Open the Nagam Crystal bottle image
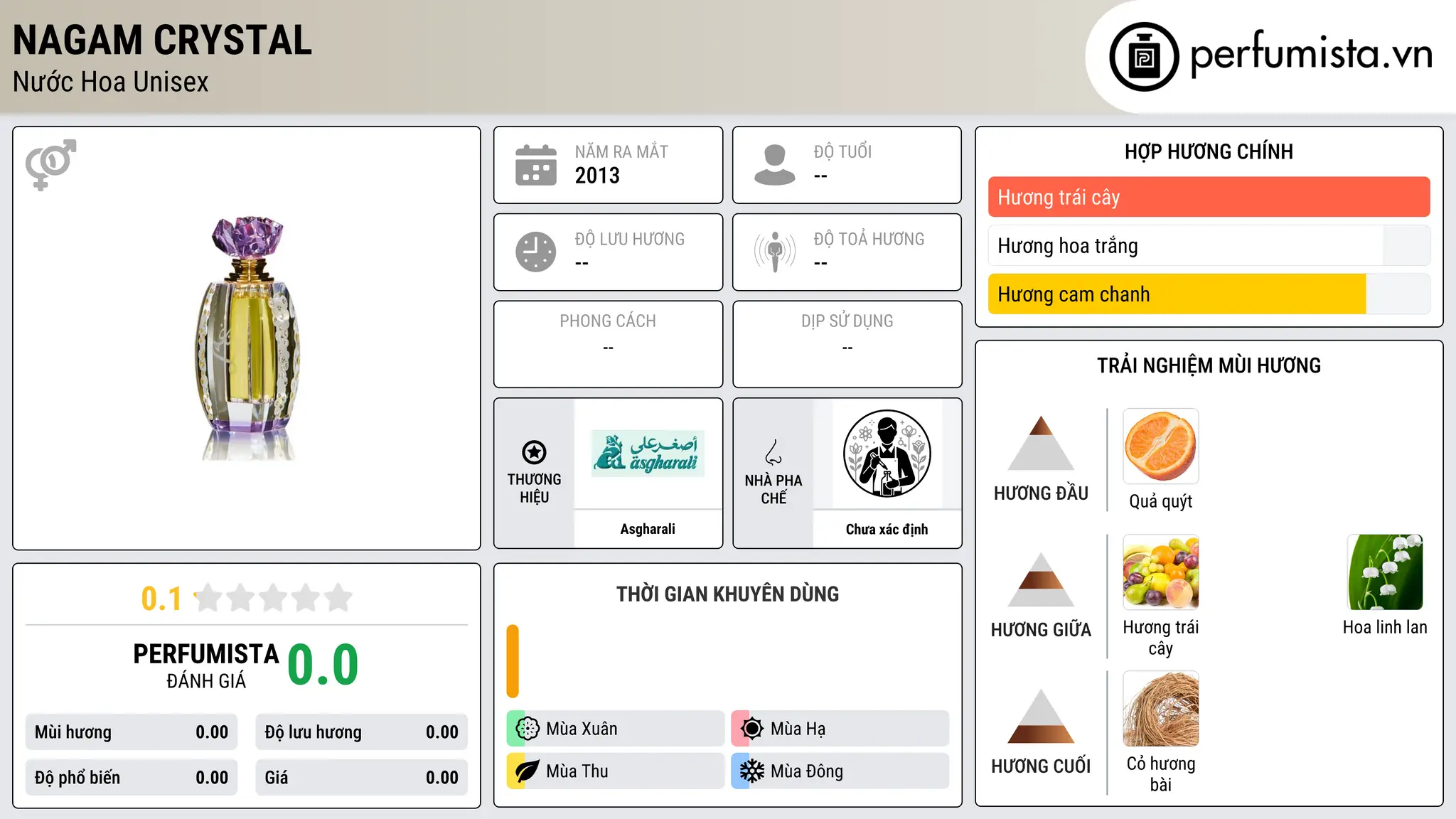 click(x=247, y=338)
